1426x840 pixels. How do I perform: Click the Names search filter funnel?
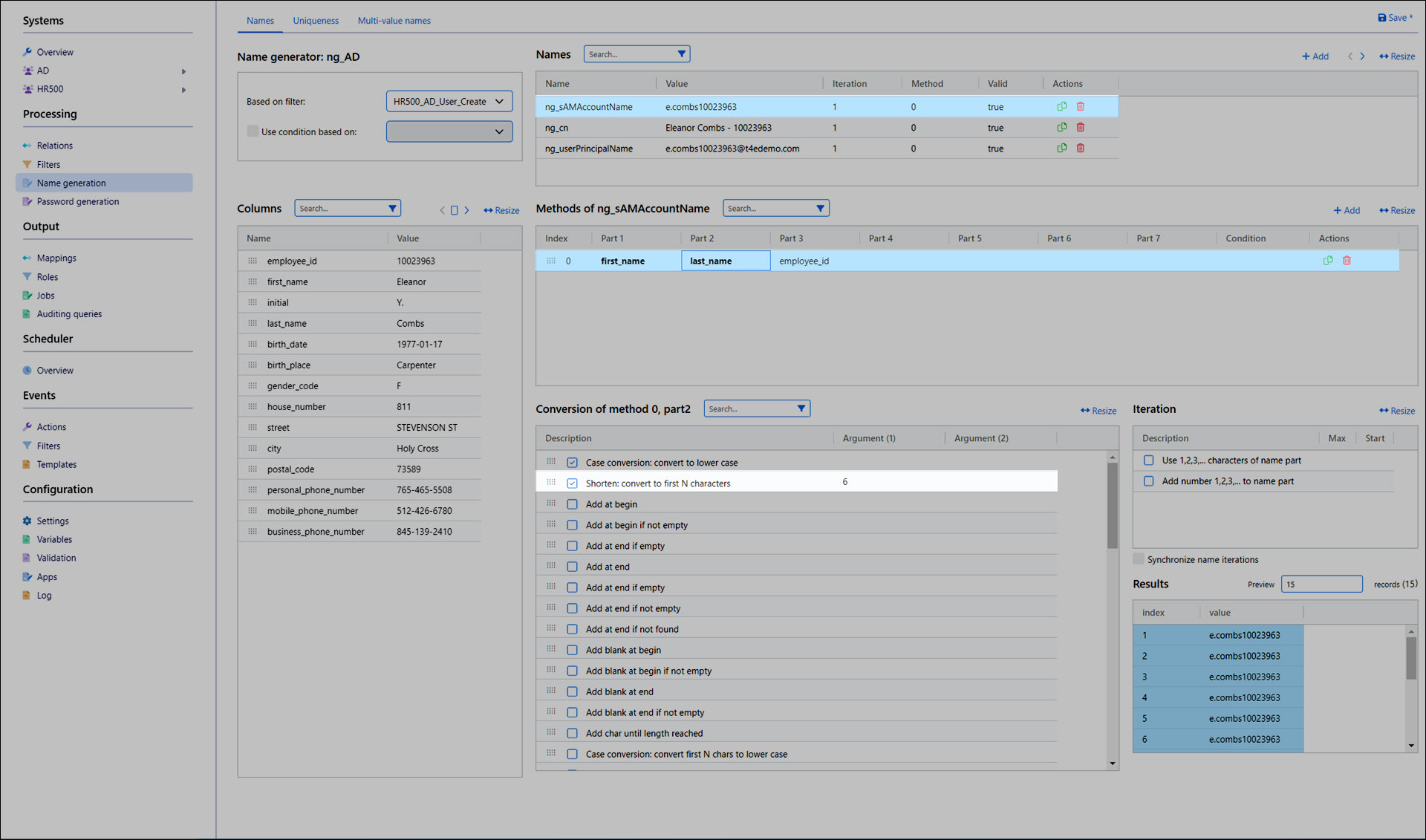point(681,54)
